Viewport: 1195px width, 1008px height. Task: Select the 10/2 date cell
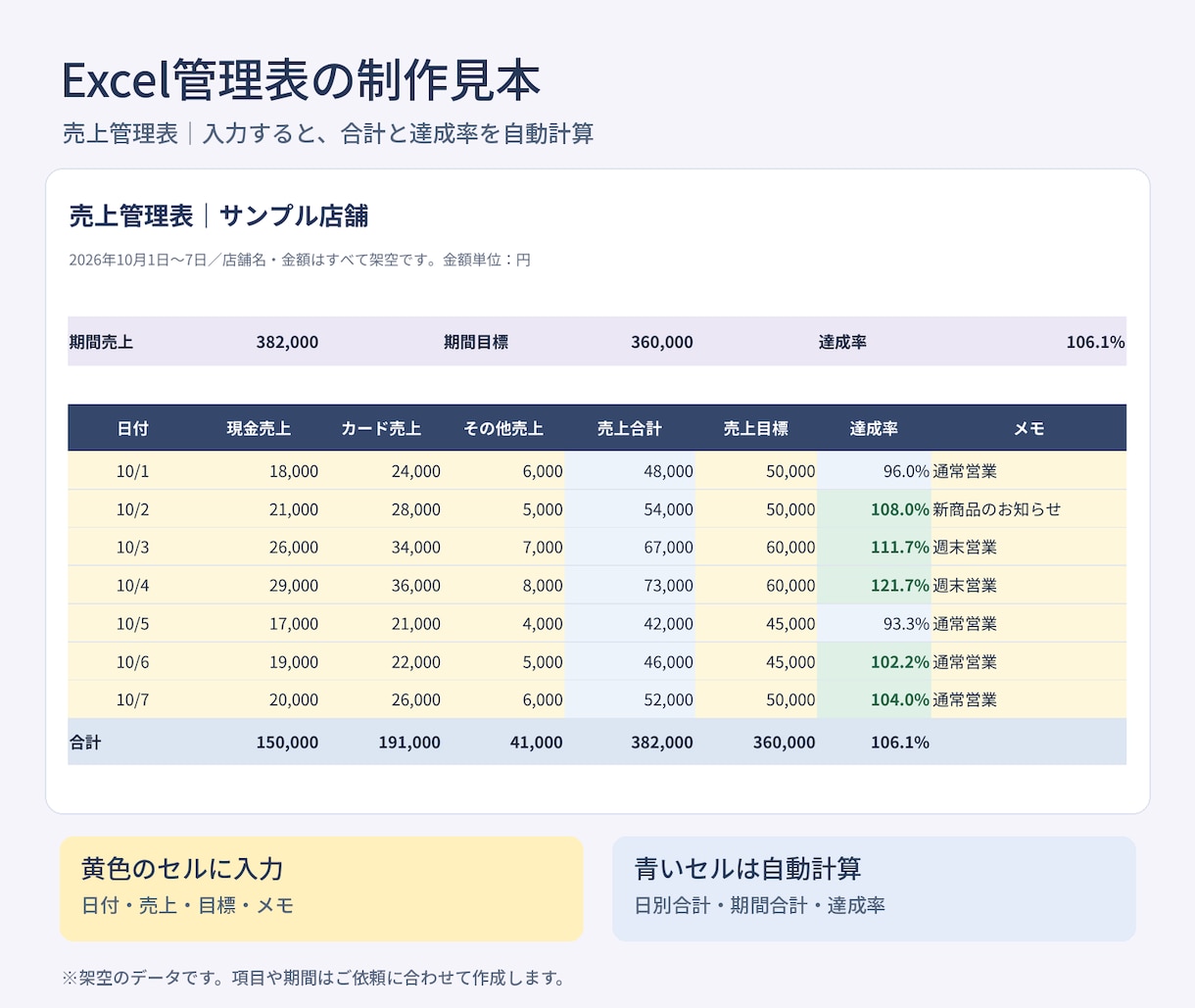pyautogui.click(x=132, y=509)
